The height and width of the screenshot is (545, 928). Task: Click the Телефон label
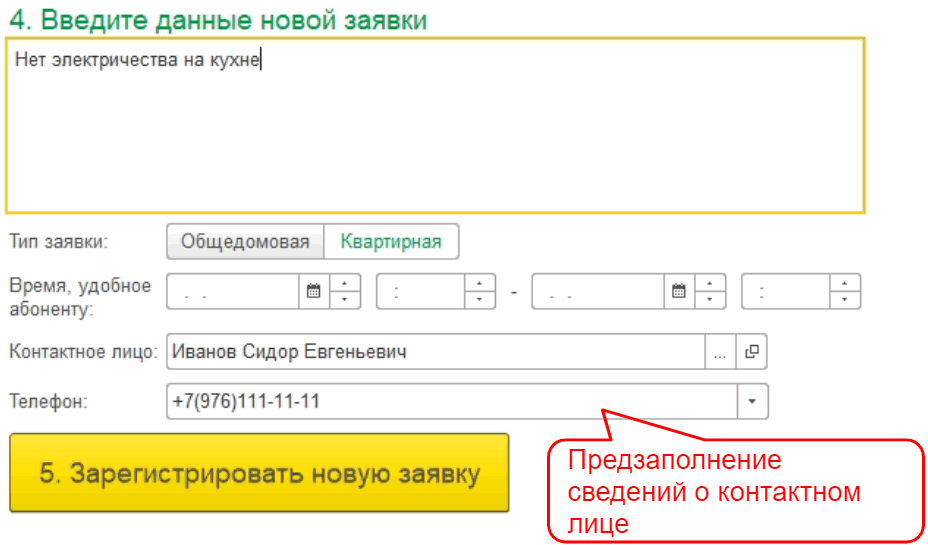point(48,402)
